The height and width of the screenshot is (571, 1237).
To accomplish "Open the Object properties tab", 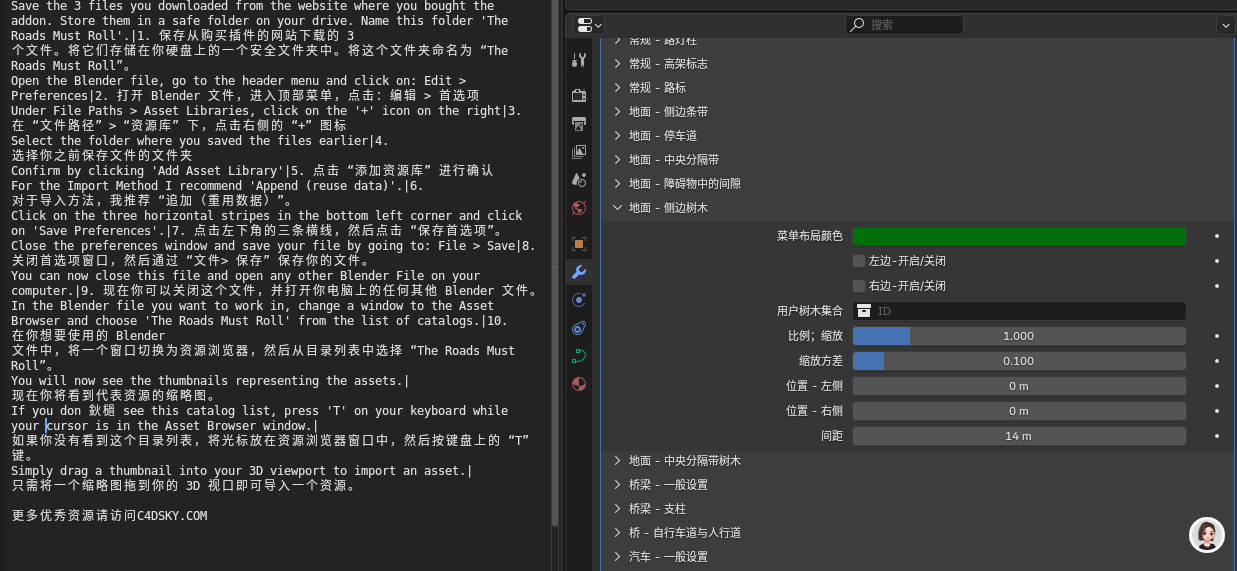I will (x=579, y=243).
